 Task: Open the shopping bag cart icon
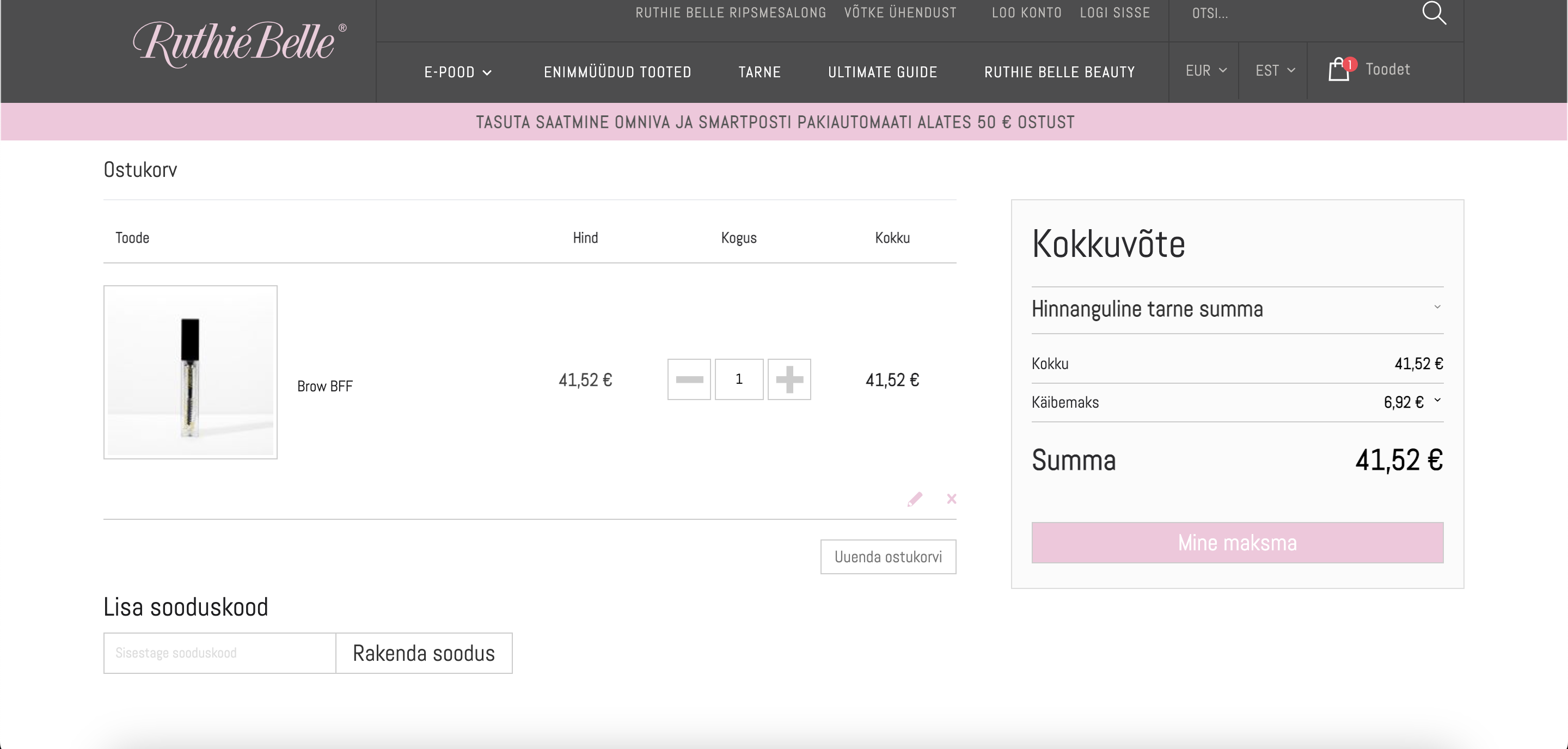point(1340,69)
